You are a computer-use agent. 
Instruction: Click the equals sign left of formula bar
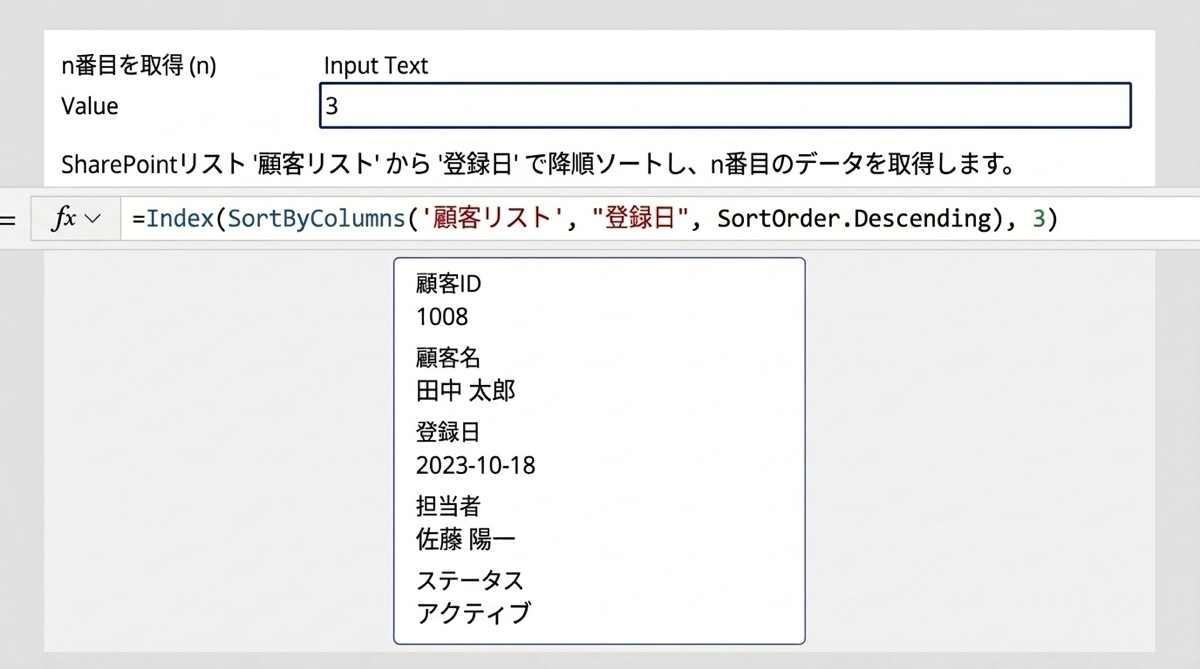pyautogui.click(x=8, y=219)
